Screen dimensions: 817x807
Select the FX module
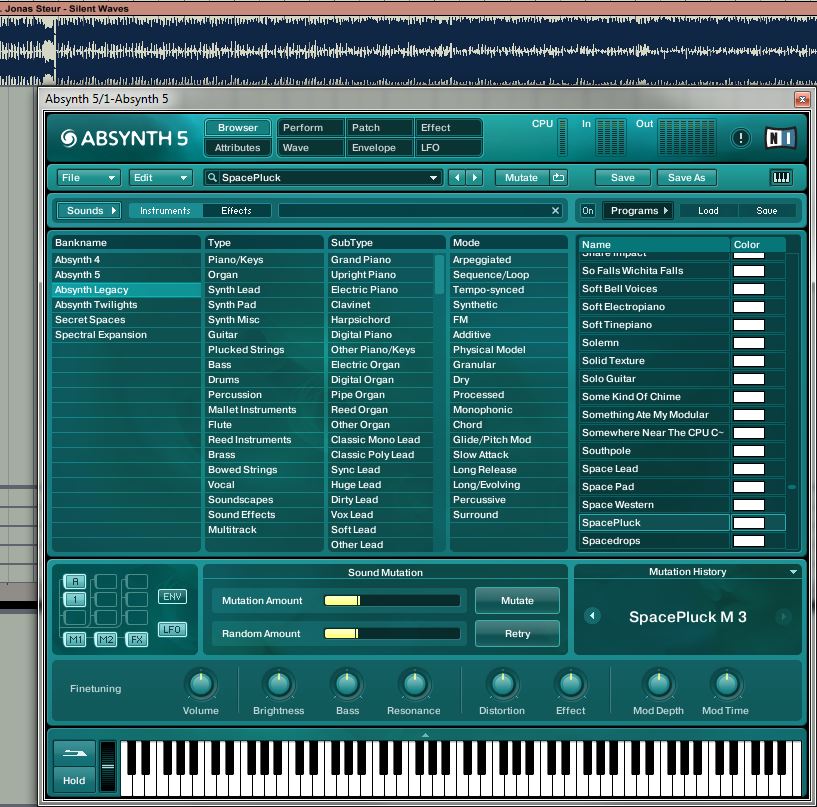click(137, 639)
